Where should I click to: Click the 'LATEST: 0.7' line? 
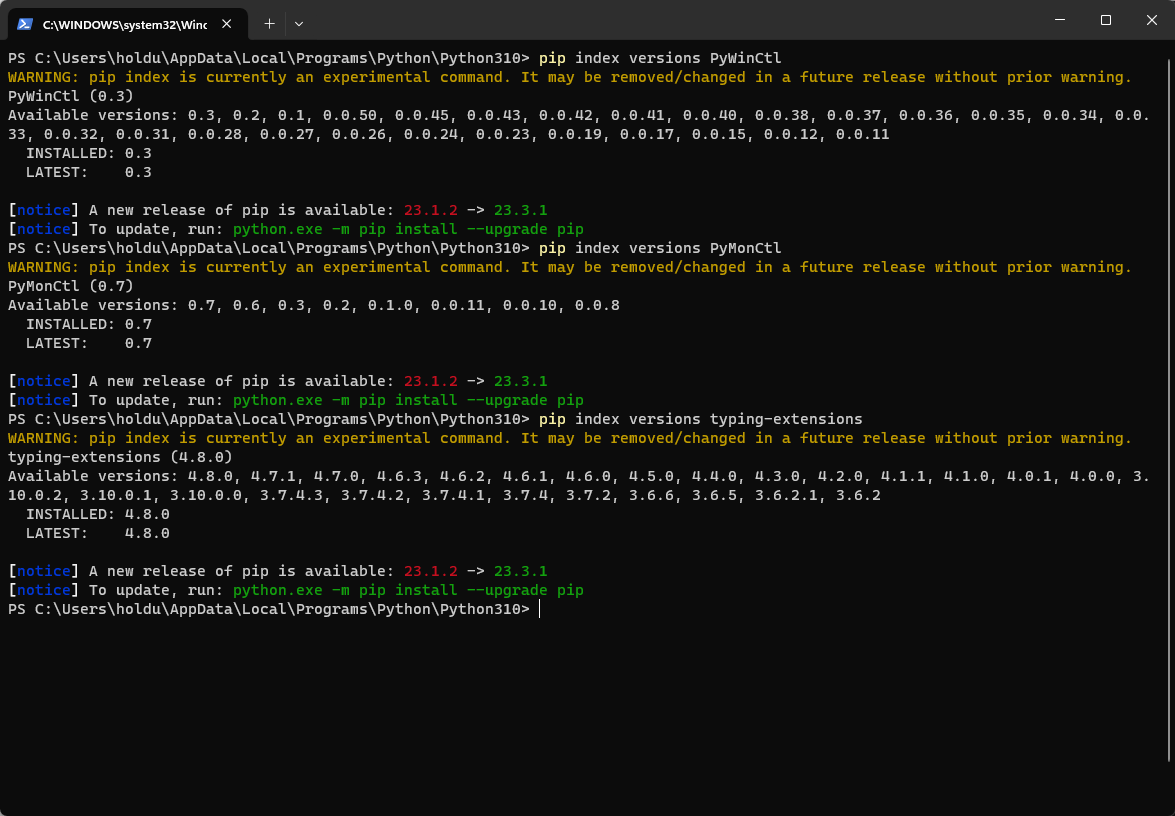[x=88, y=343]
